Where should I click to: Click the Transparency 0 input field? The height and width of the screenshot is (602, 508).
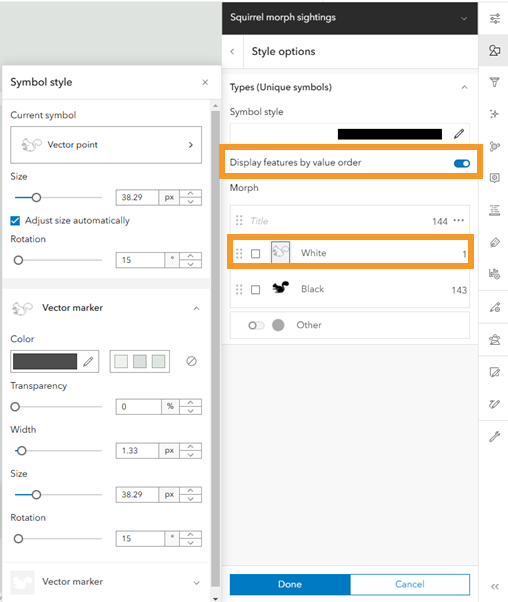point(139,407)
